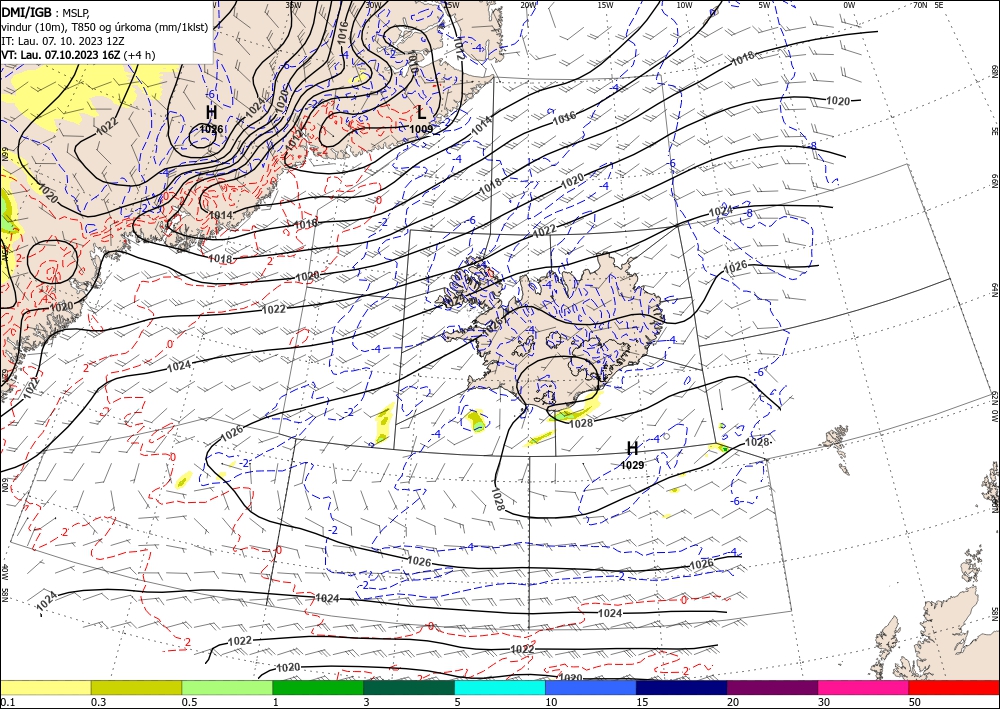The width and height of the screenshot is (1000, 709).
Task: Click the '1009' low pressure value
Action: pyautogui.click(x=421, y=129)
